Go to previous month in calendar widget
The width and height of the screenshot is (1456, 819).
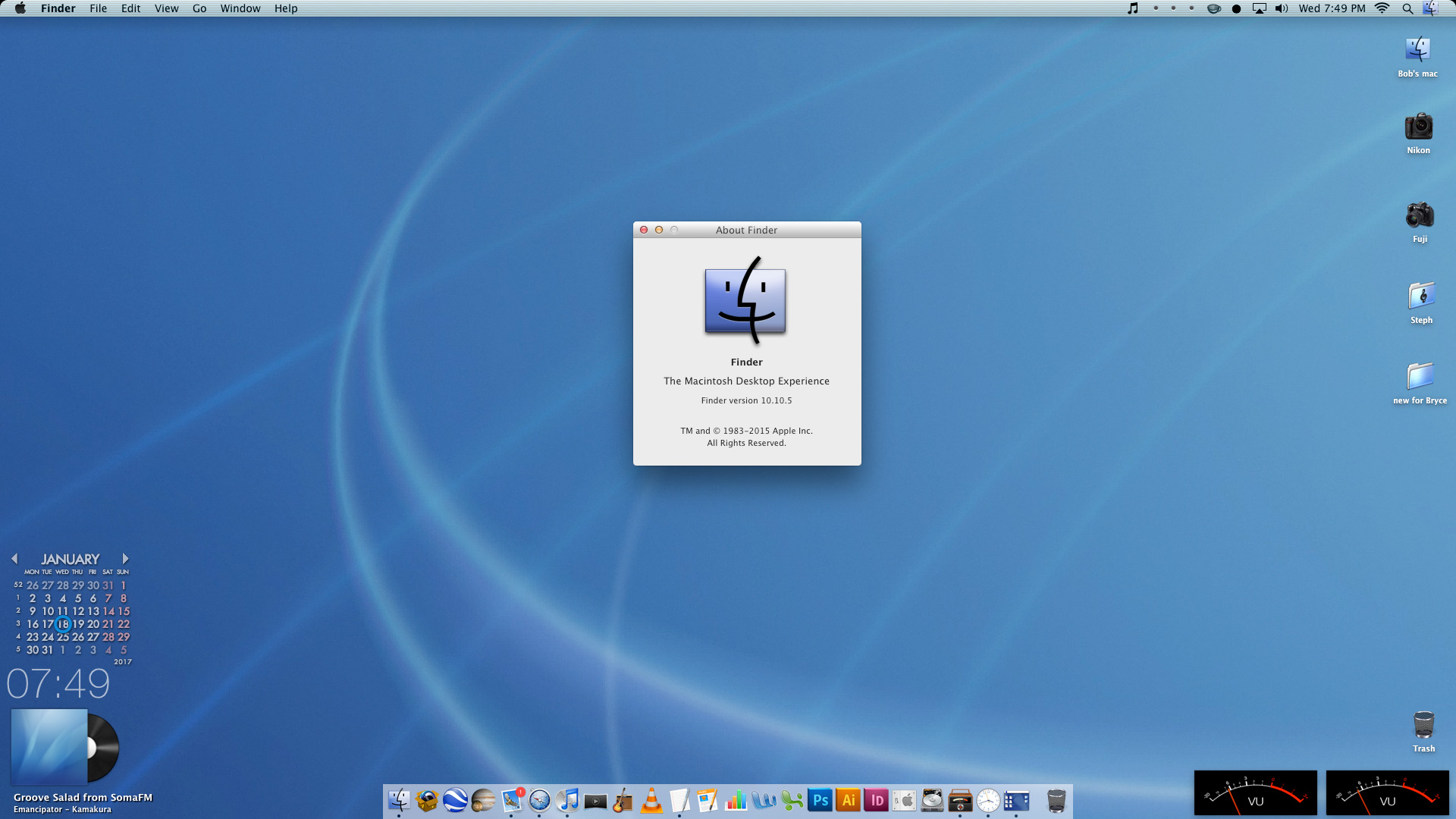(x=14, y=559)
